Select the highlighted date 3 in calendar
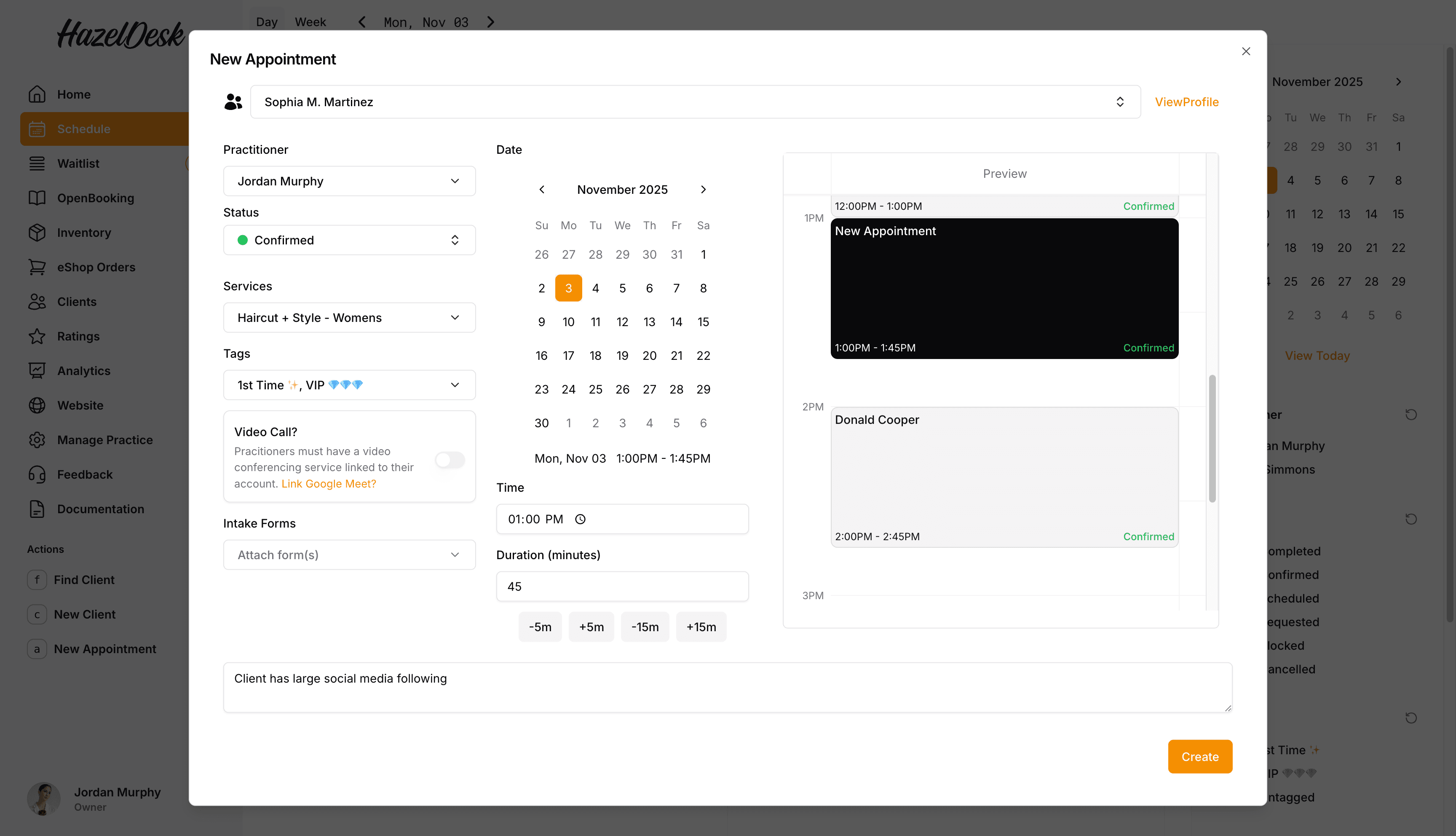 tap(568, 288)
